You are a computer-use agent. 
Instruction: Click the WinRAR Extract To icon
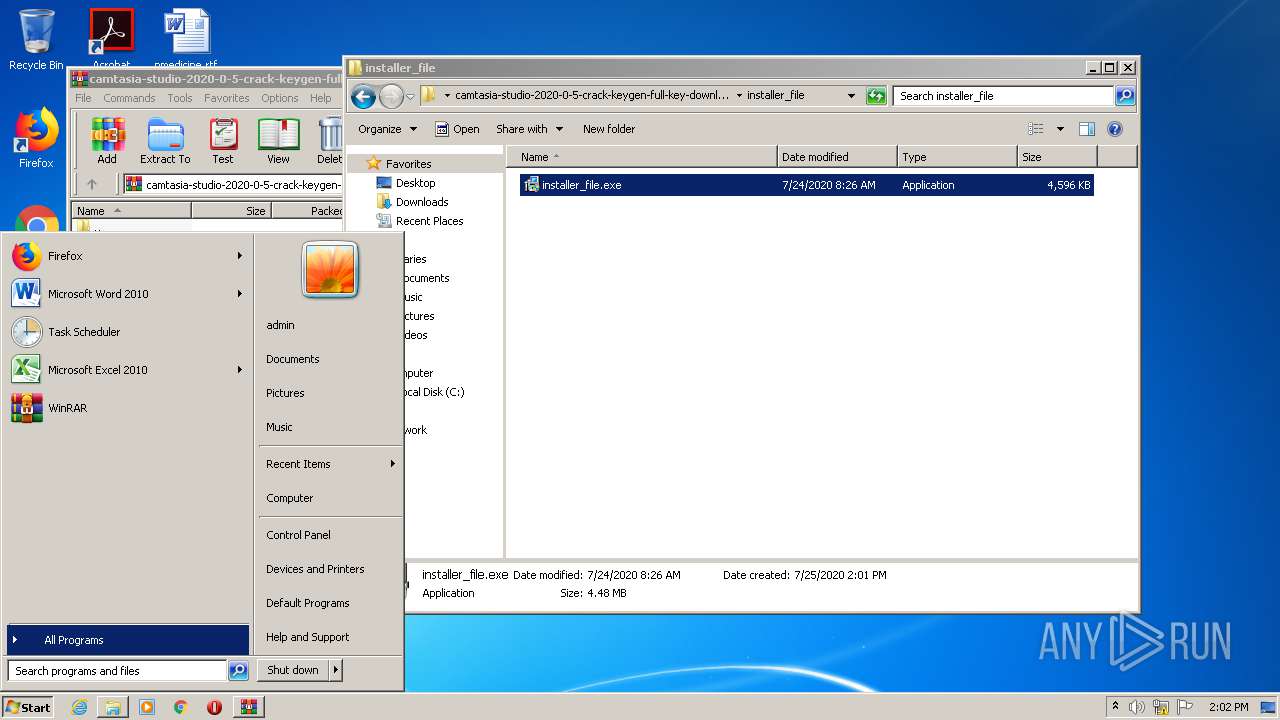coord(165,141)
